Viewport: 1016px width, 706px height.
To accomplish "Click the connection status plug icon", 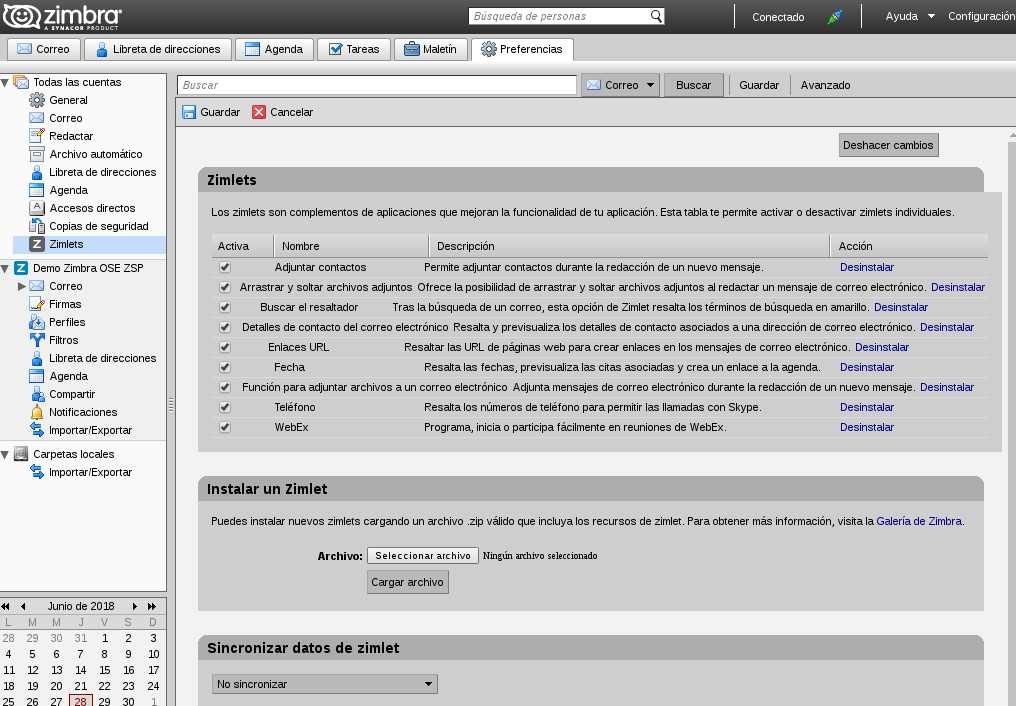I will (835, 17).
